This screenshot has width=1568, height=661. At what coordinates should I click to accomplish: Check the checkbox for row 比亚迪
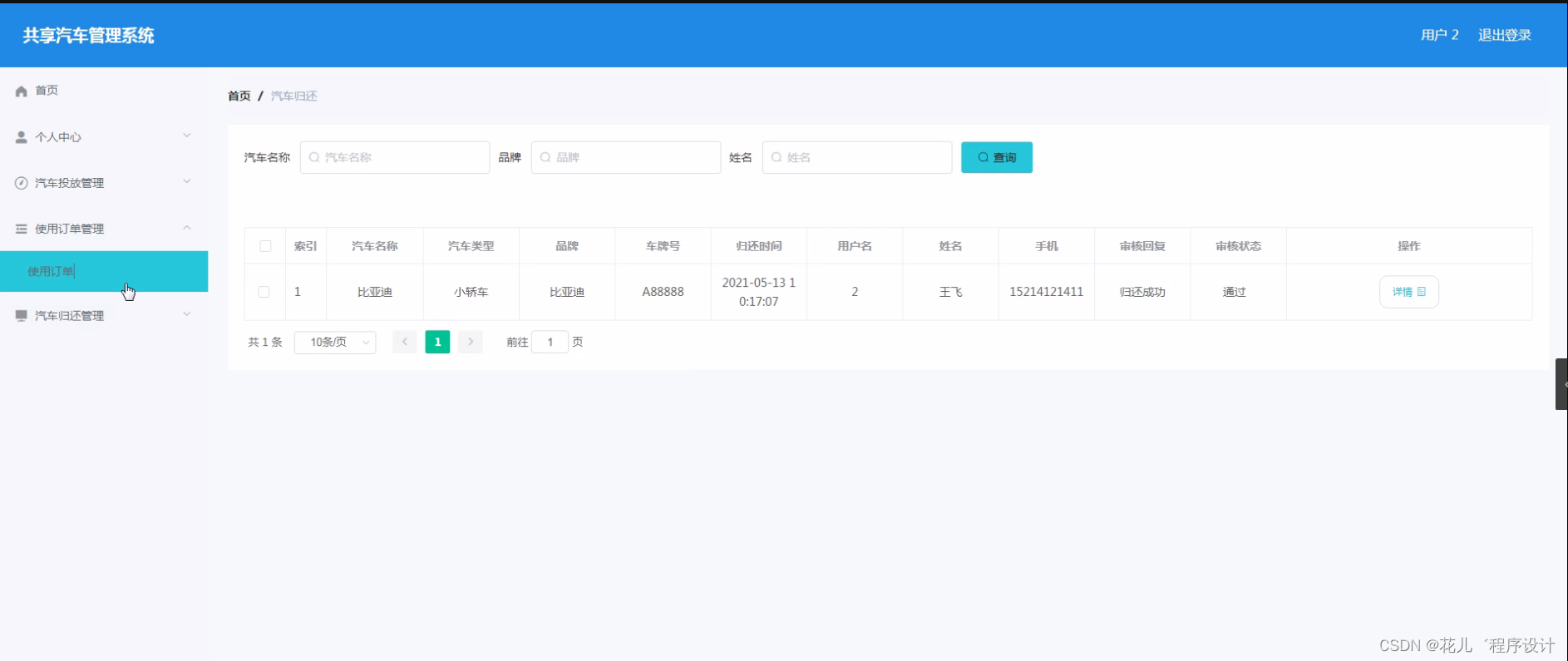tap(264, 292)
